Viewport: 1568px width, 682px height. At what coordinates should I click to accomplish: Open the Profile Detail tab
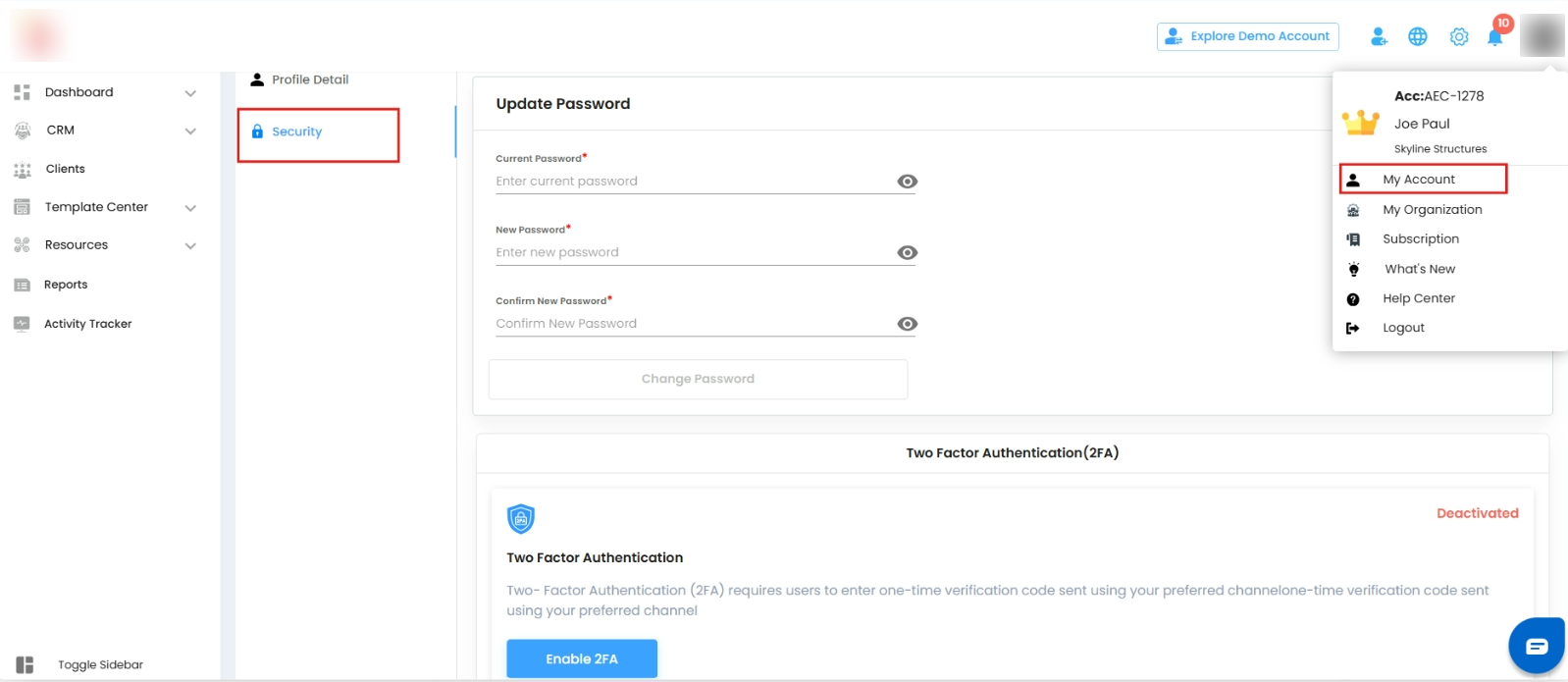coord(309,79)
